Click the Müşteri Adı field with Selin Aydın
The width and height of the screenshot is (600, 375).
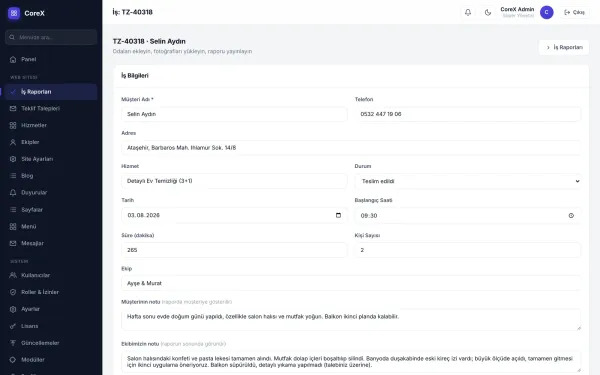234,114
